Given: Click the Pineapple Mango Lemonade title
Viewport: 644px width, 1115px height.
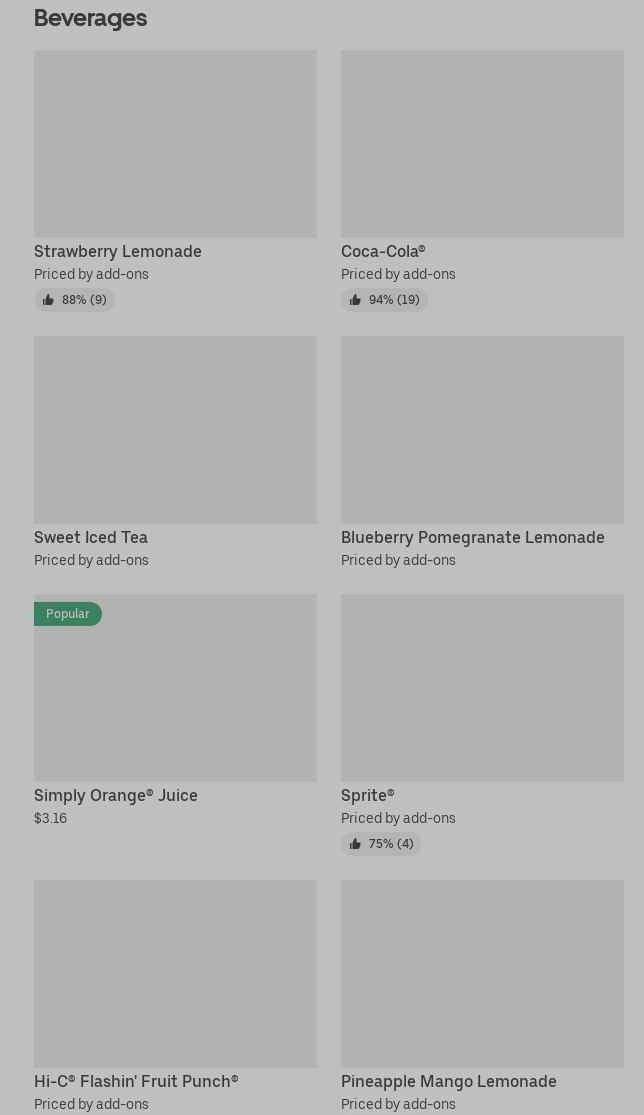Looking at the screenshot, I should pos(448,1082).
